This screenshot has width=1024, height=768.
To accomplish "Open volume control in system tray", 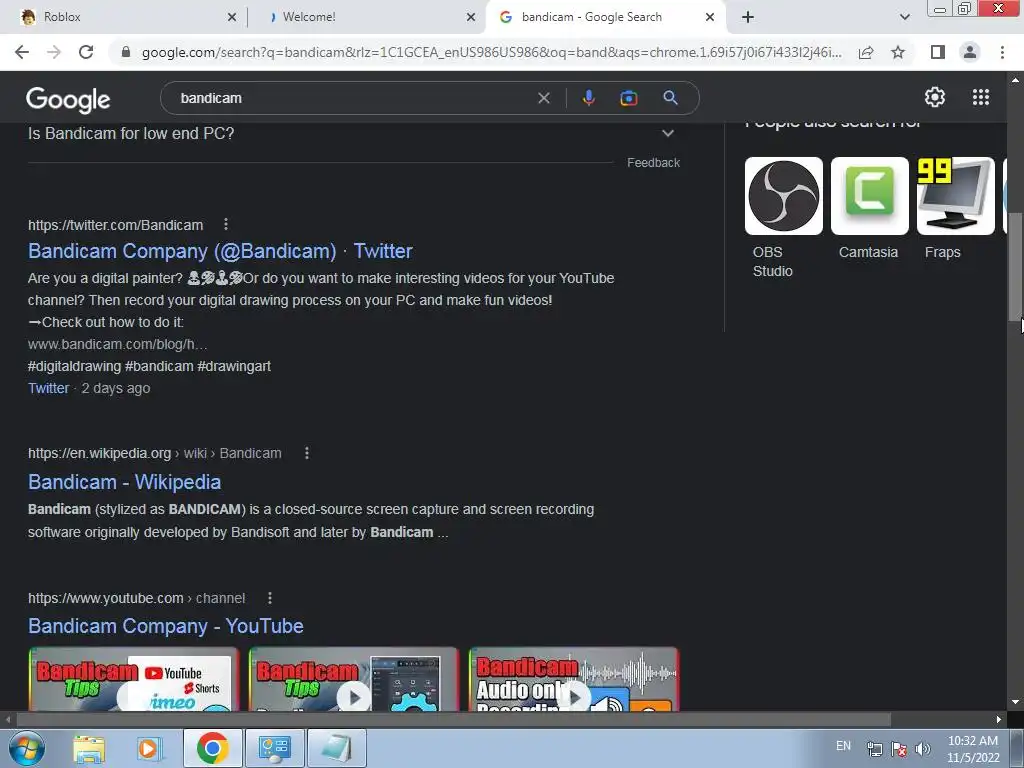I will (x=923, y=749).
